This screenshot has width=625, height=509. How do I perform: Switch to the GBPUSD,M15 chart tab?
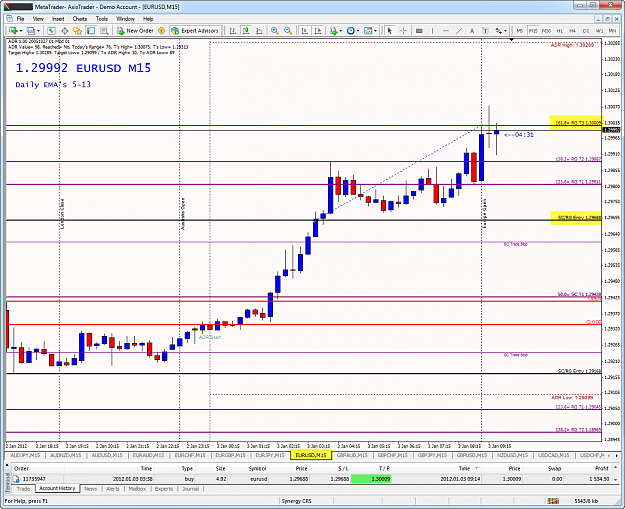[x=472, y=455]
